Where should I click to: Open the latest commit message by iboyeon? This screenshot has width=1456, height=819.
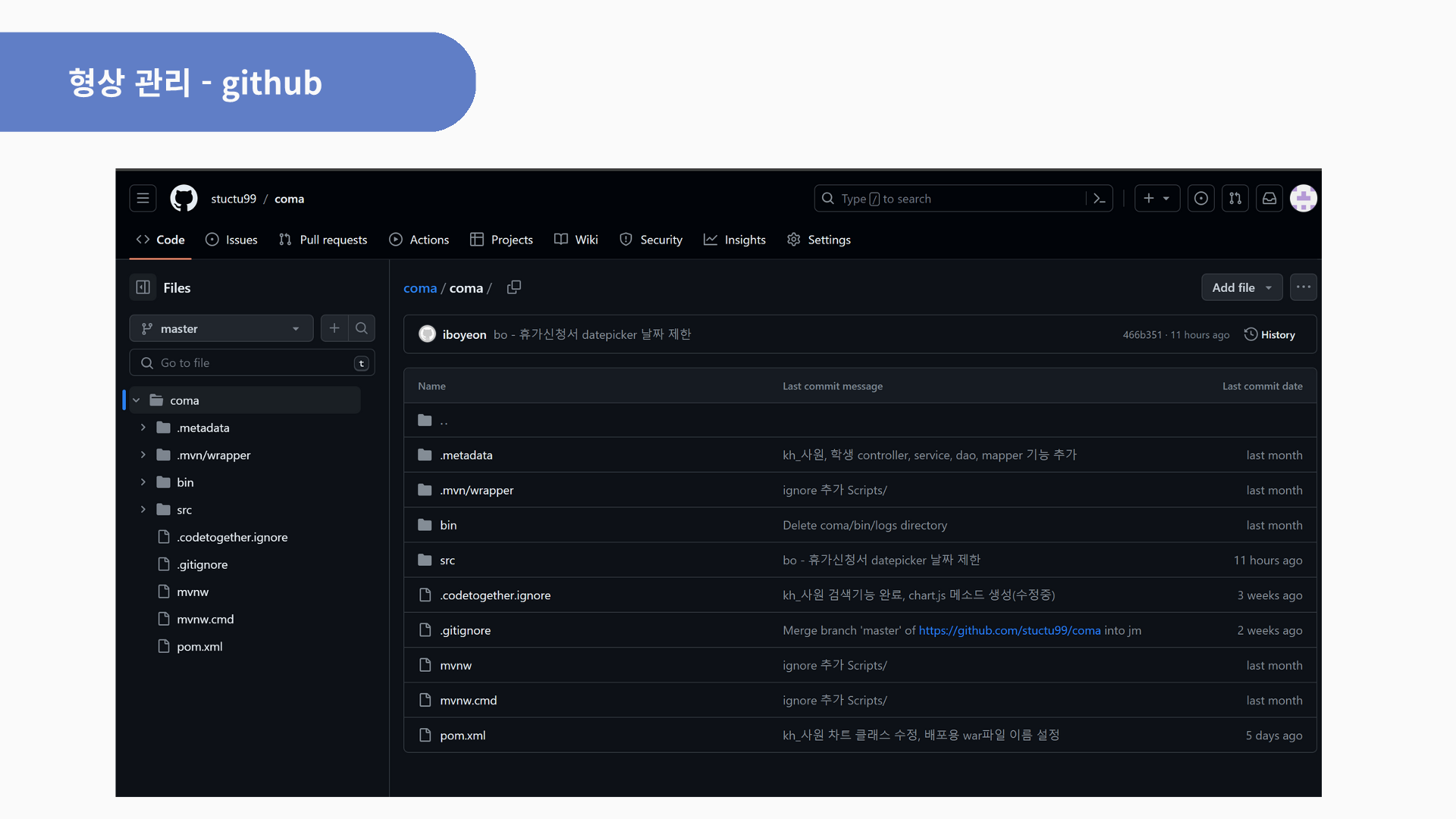[592, 334]
